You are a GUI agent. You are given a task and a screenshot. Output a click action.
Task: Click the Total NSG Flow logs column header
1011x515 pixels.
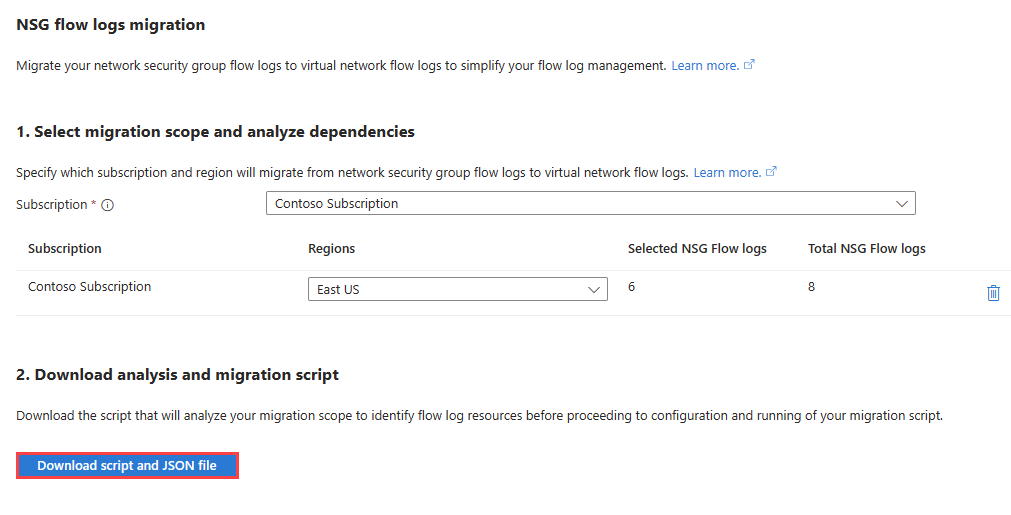click(867, 249)
